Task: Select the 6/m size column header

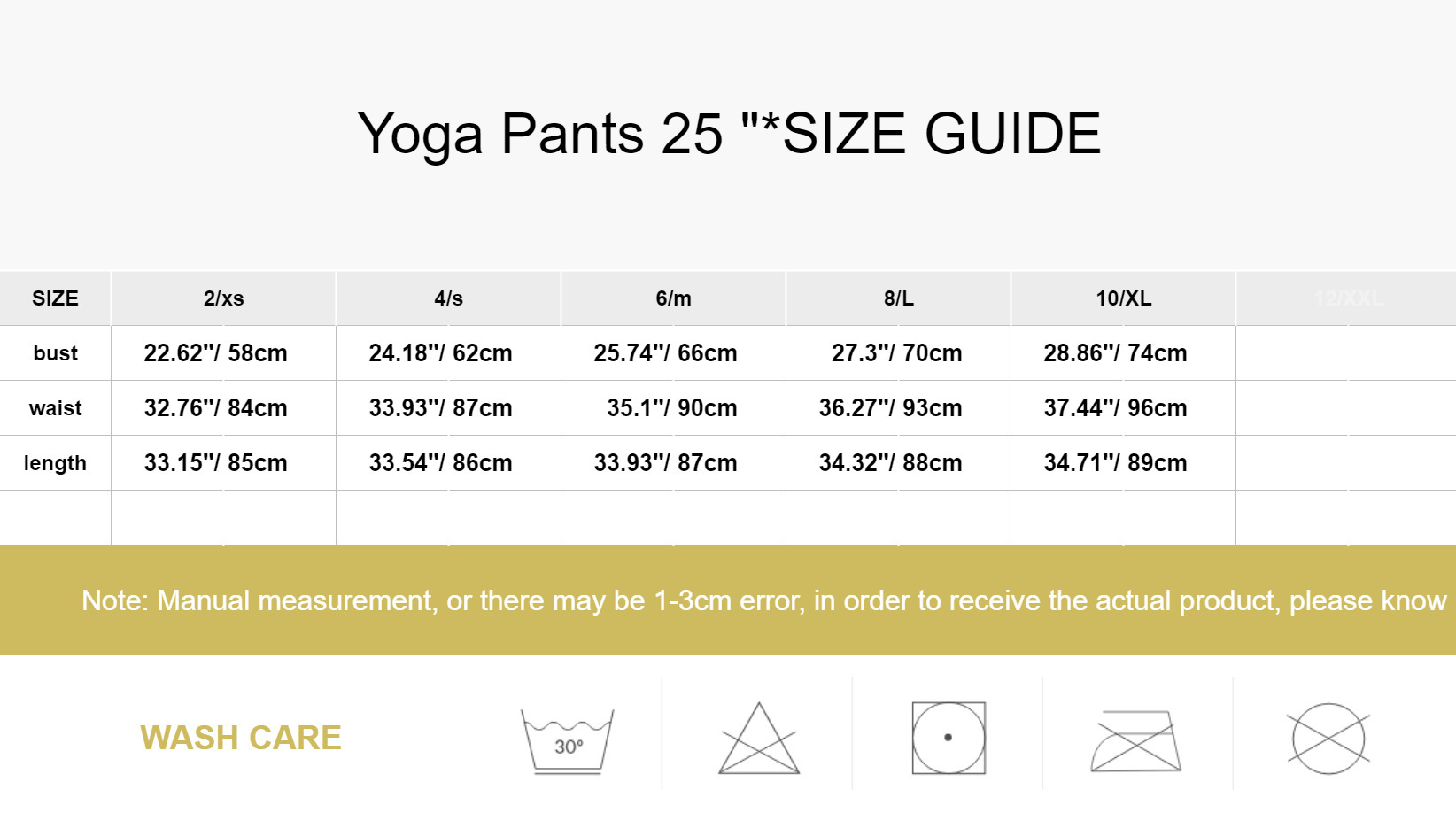Action: [x=674, y=298]
